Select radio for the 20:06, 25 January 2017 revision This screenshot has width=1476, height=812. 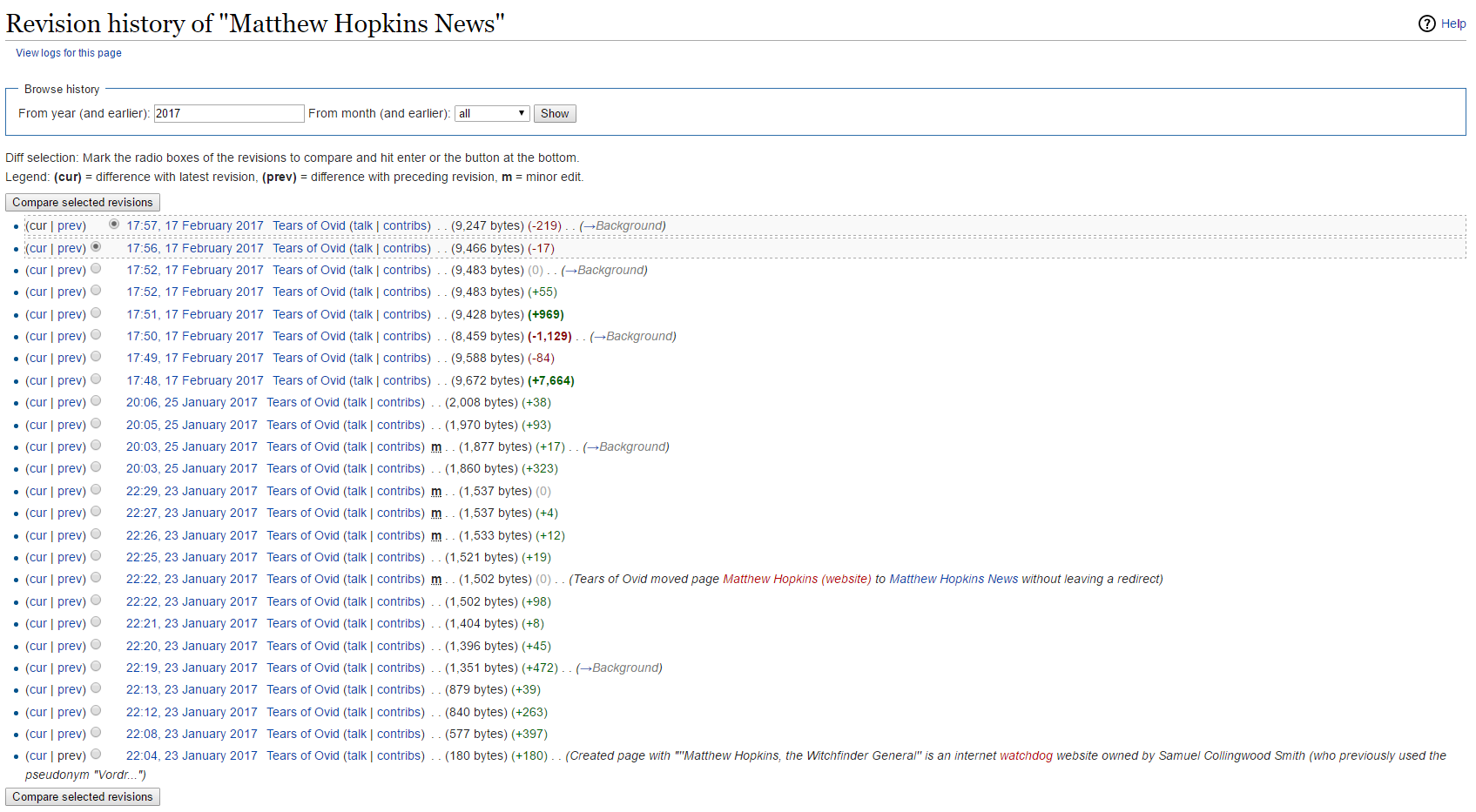click(96, 401)
